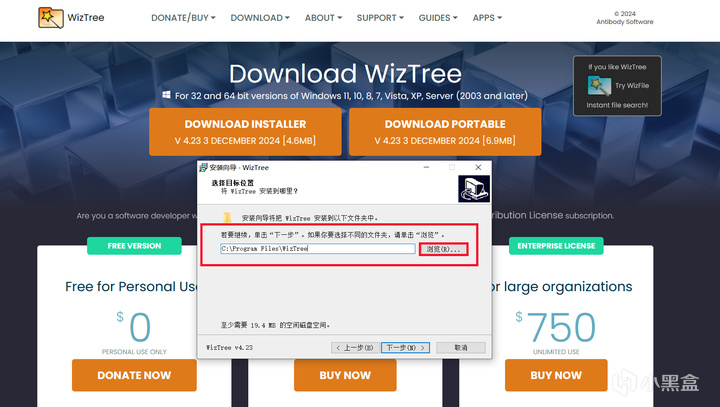Close the WizTree setup wizard window
Image resolution: width=720 pixels, height=407 pixels.
[x=478, y=168]
